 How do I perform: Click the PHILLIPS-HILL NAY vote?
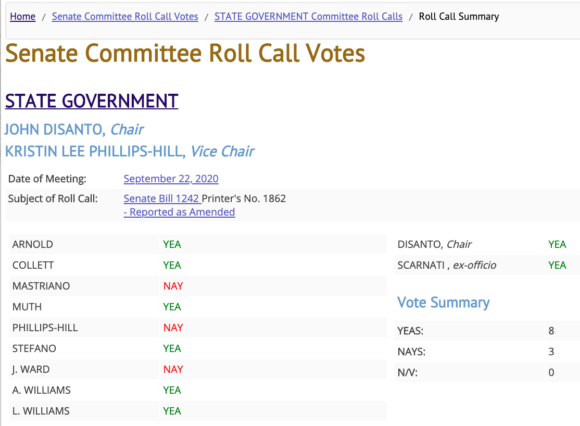point(173,328)
